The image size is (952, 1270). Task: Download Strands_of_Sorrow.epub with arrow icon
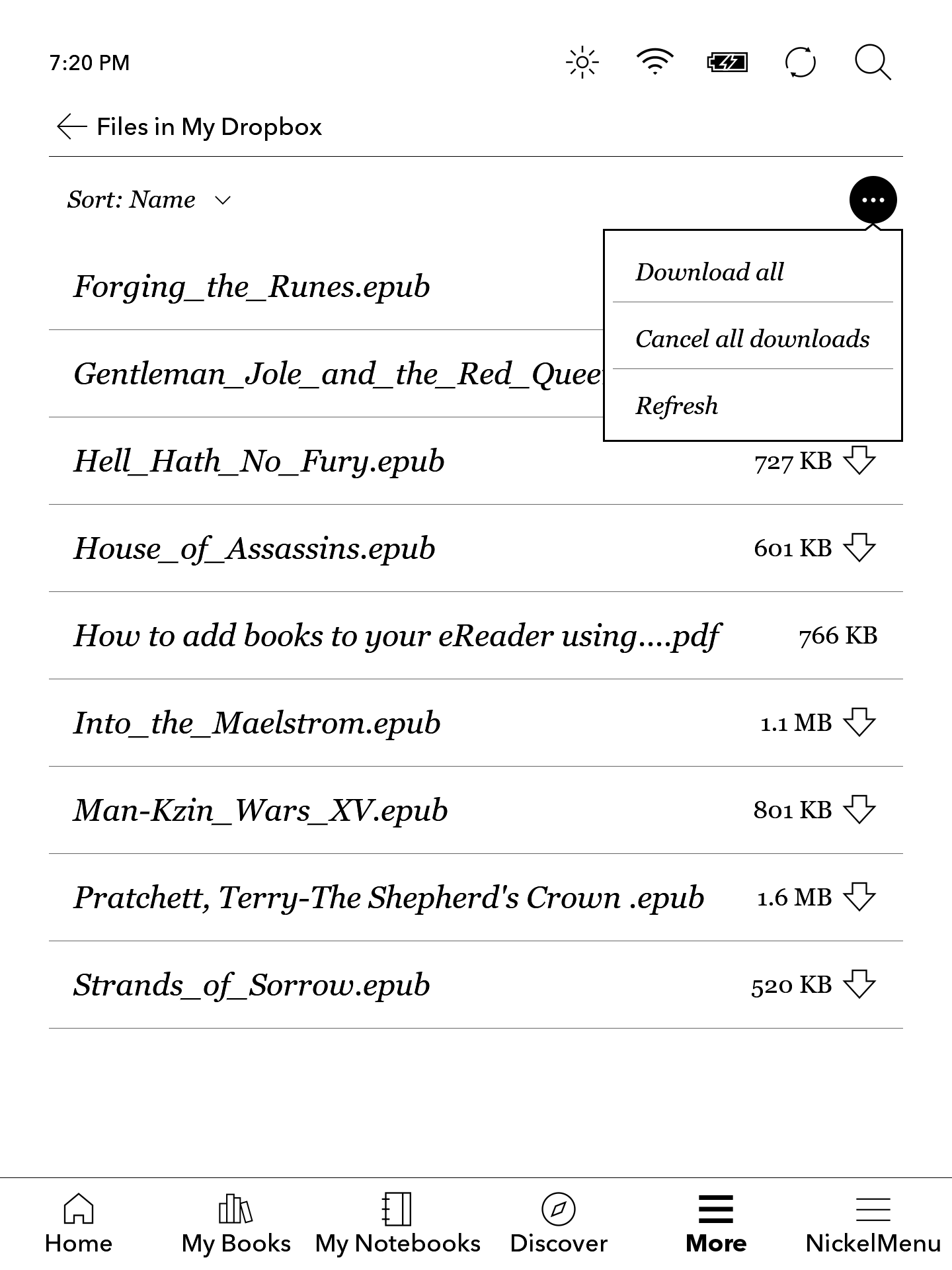pos(859,984)
